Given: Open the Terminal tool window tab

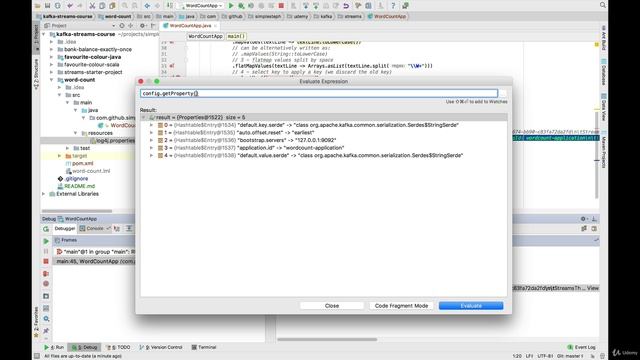Looking at the screenshot, I should [x=204, y=347].
